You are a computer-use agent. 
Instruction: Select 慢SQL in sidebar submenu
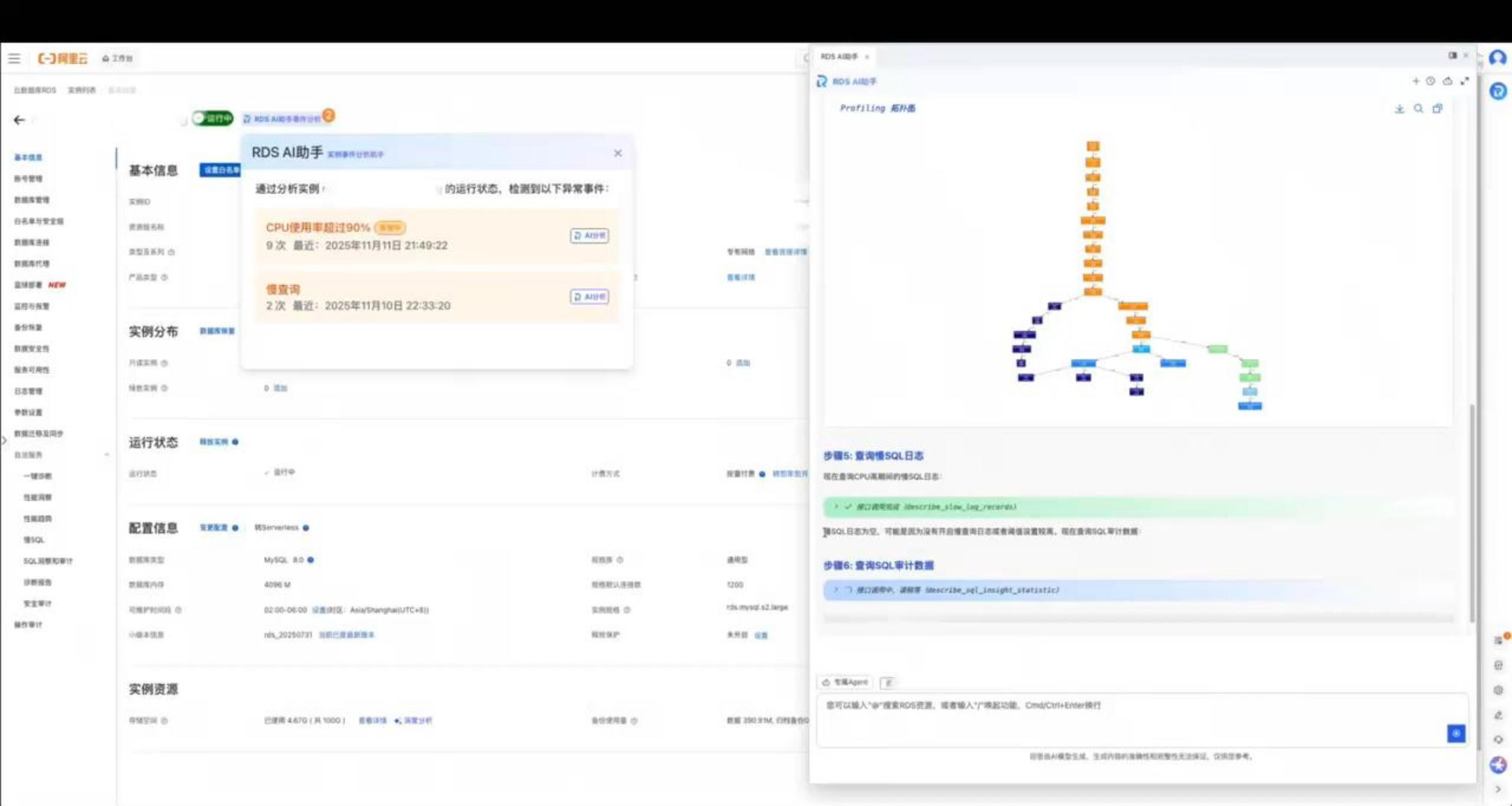[x=34, y=540]
